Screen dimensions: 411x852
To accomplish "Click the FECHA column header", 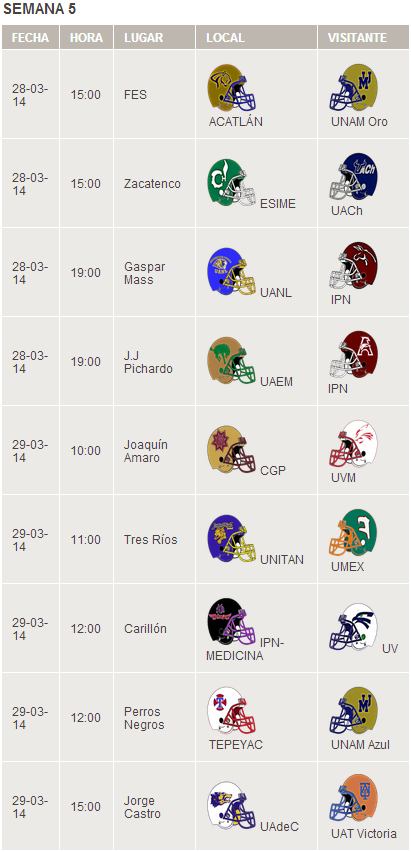I will [30, 37].
